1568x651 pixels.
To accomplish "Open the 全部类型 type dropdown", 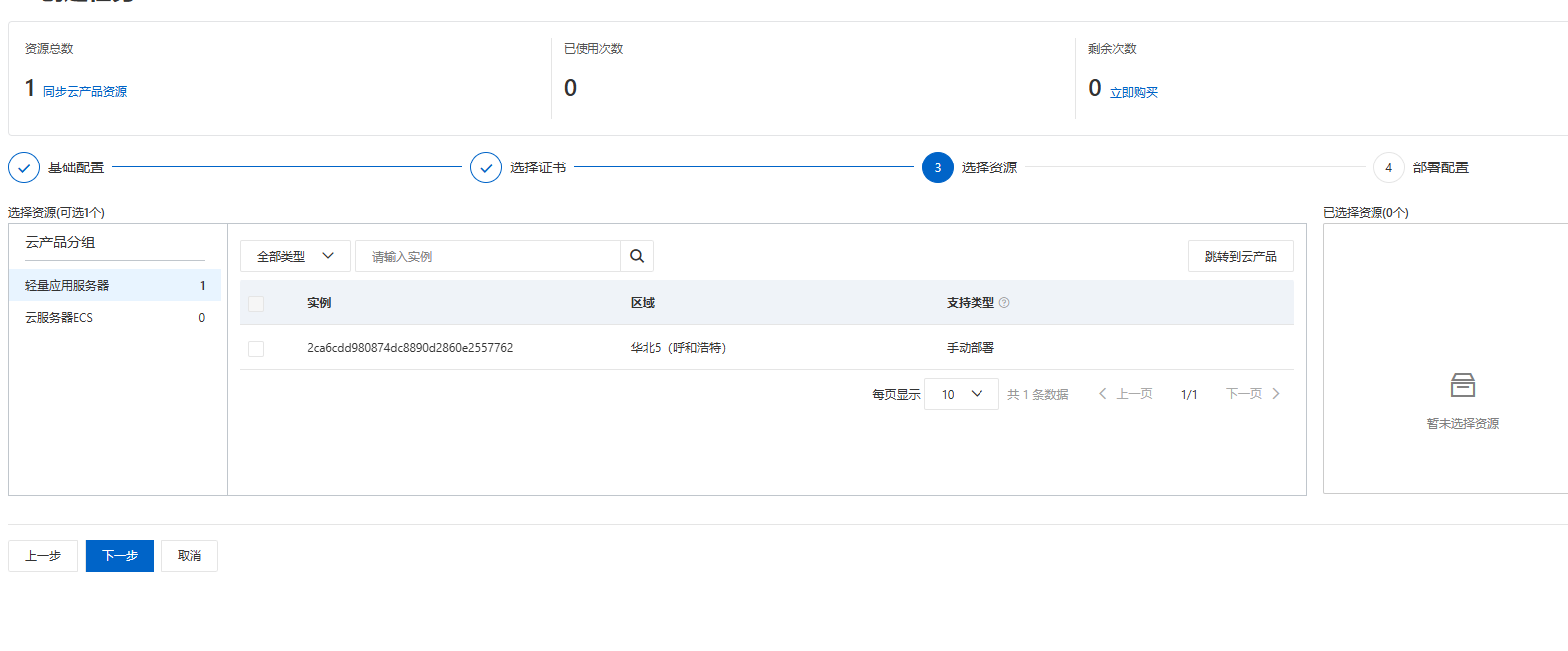I will (x=295, y=256).
